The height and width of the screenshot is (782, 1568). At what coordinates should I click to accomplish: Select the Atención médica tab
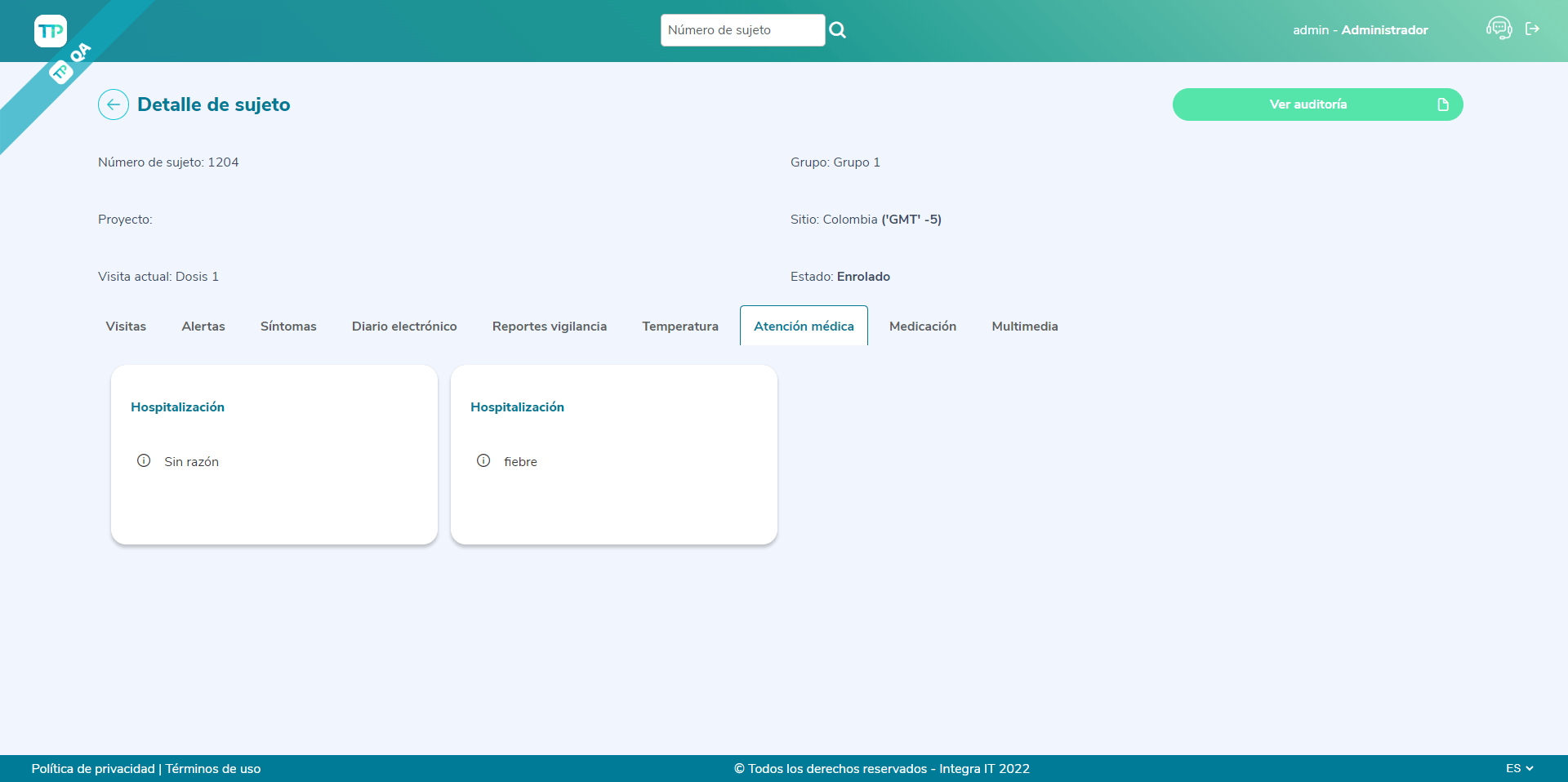point(804,326)
